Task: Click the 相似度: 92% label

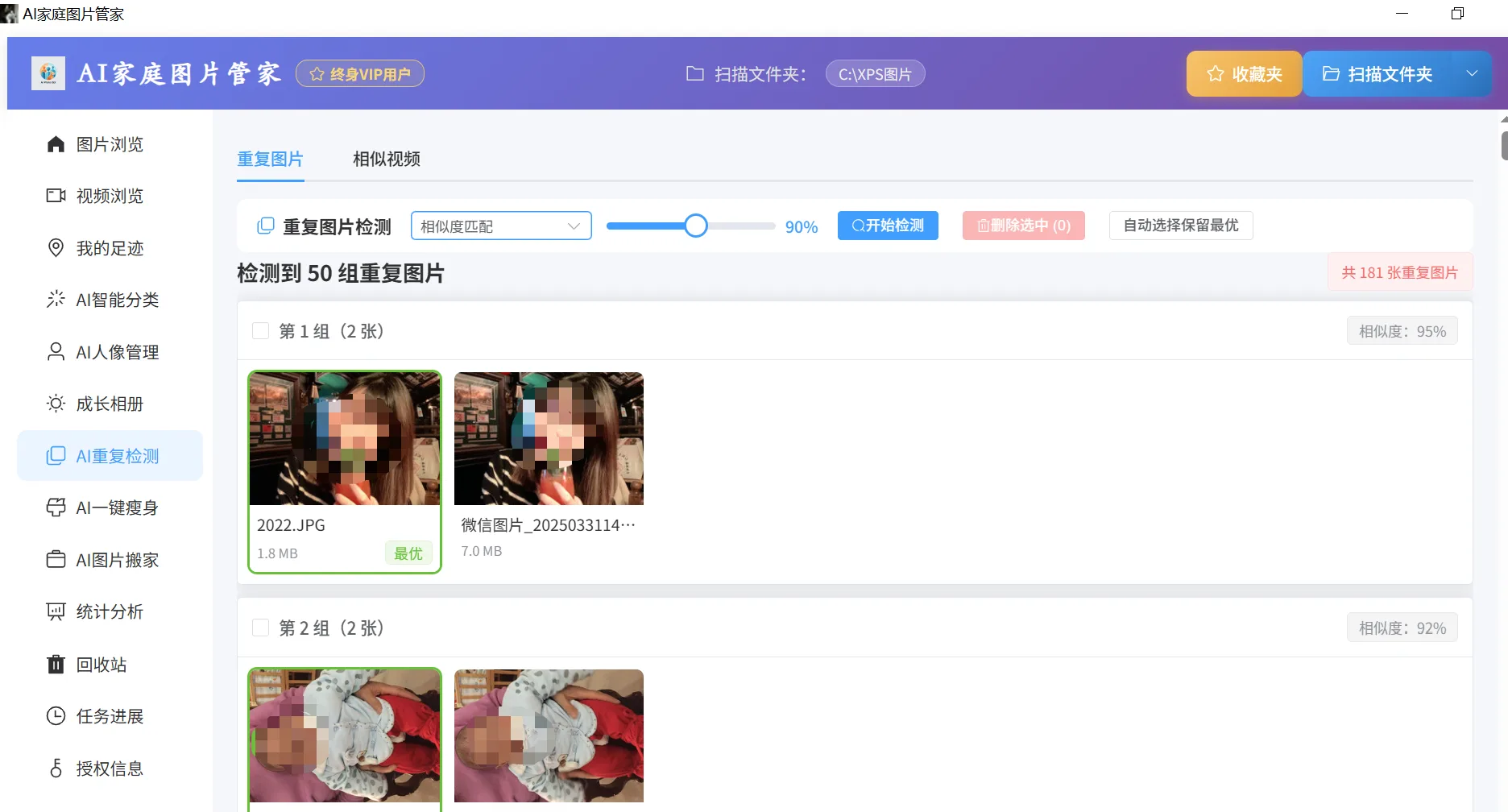Action: pos(1402,628)
